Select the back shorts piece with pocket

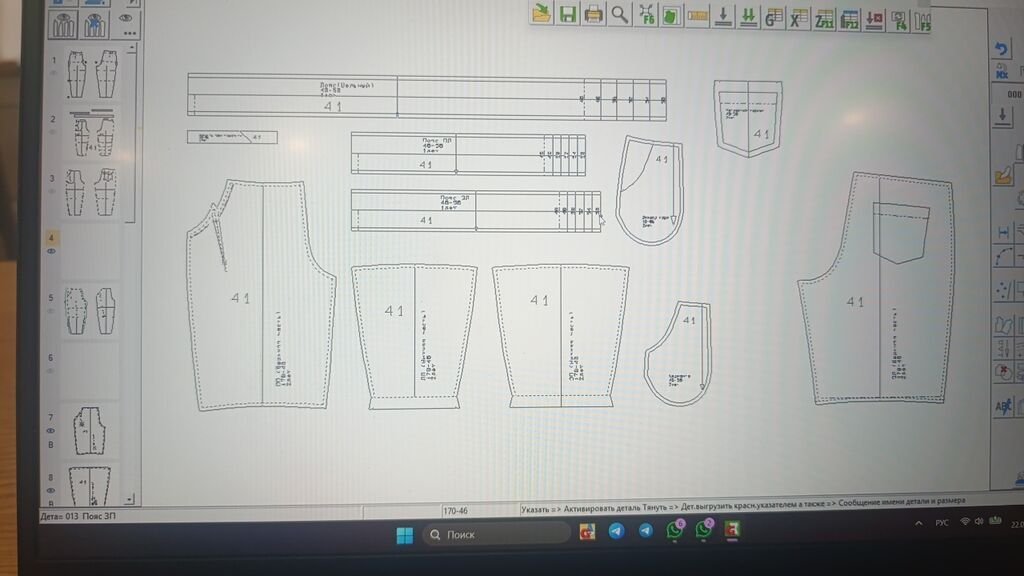point(876,288)
